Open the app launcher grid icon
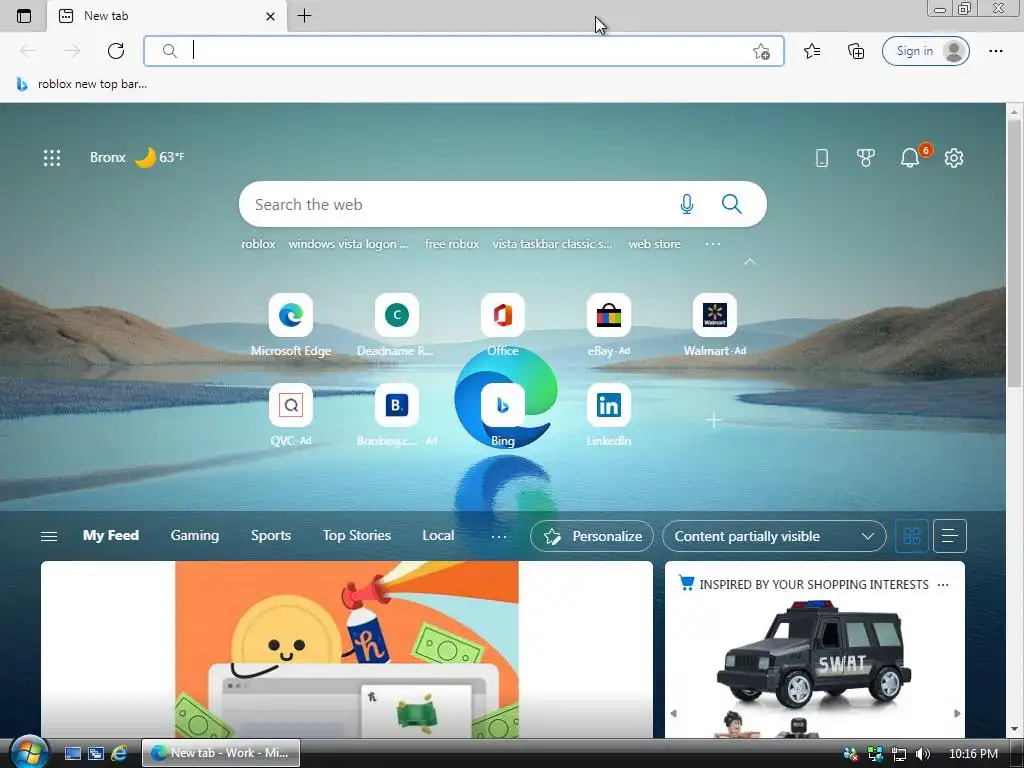Viewport: 1024px width, 768px height. click(x=52, y=157)
